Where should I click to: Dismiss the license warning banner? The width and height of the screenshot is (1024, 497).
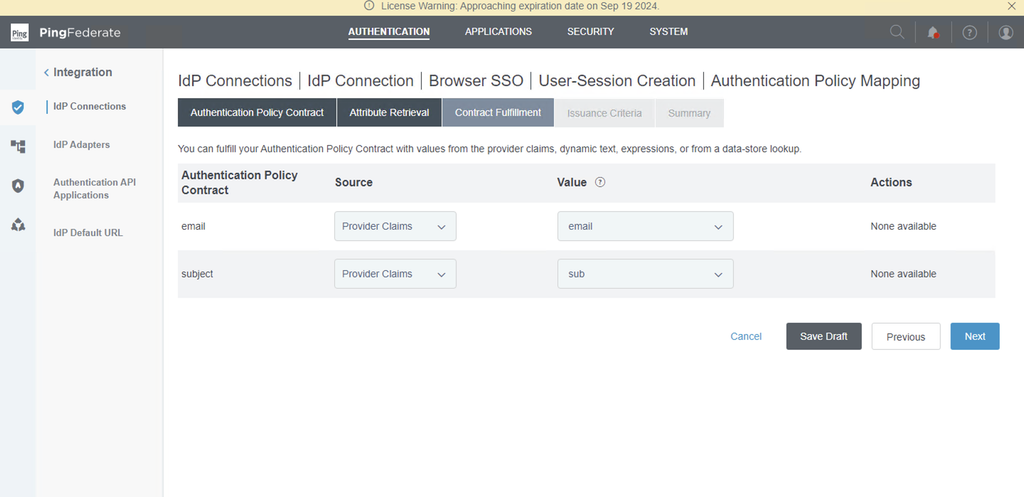(1012, 6)
